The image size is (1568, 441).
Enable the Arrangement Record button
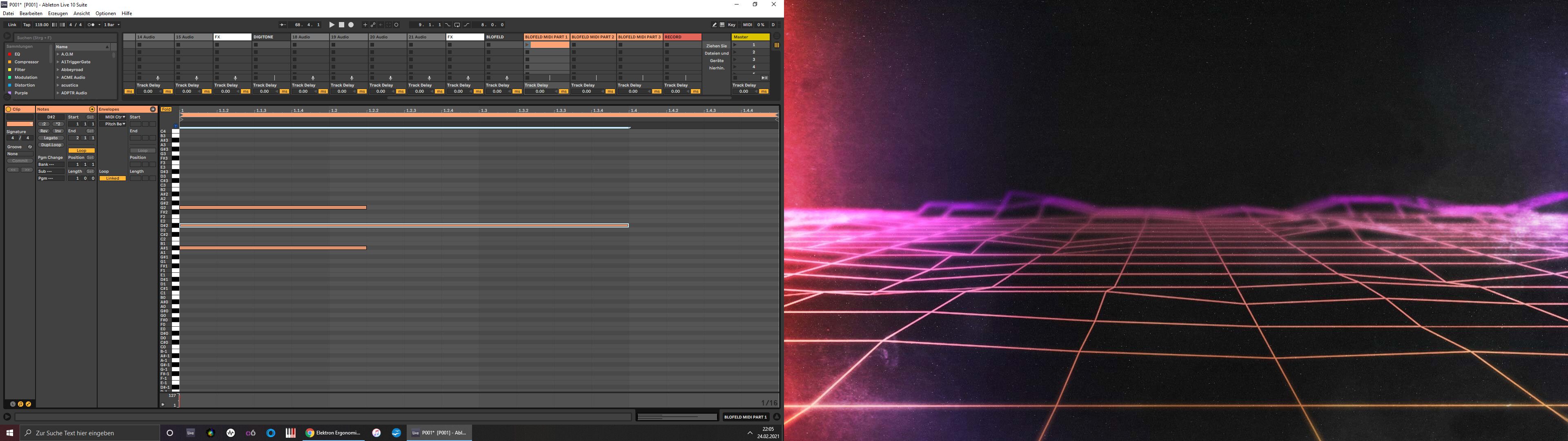pos(351,25)
